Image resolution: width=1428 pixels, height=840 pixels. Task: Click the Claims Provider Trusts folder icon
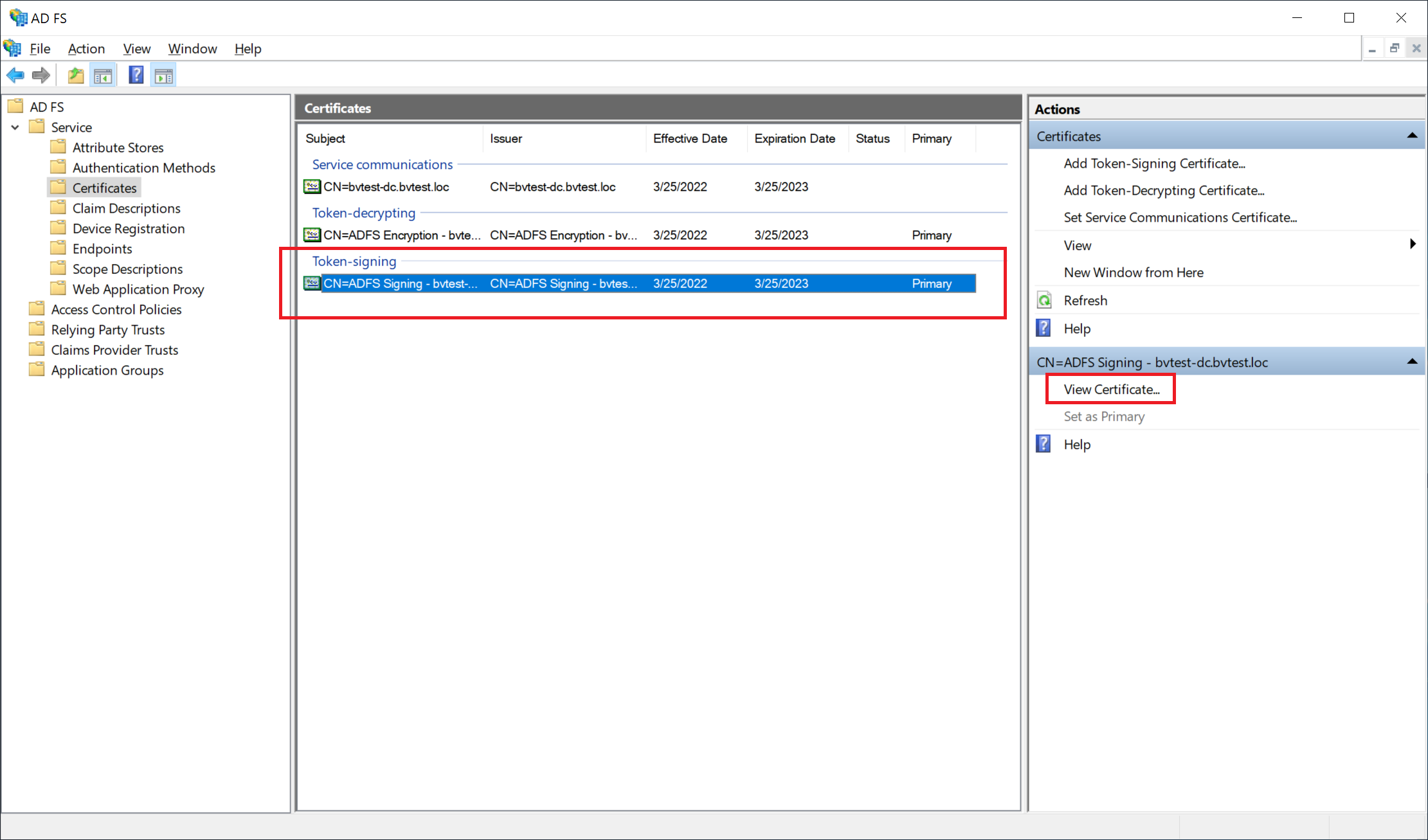tap(37, 350)
